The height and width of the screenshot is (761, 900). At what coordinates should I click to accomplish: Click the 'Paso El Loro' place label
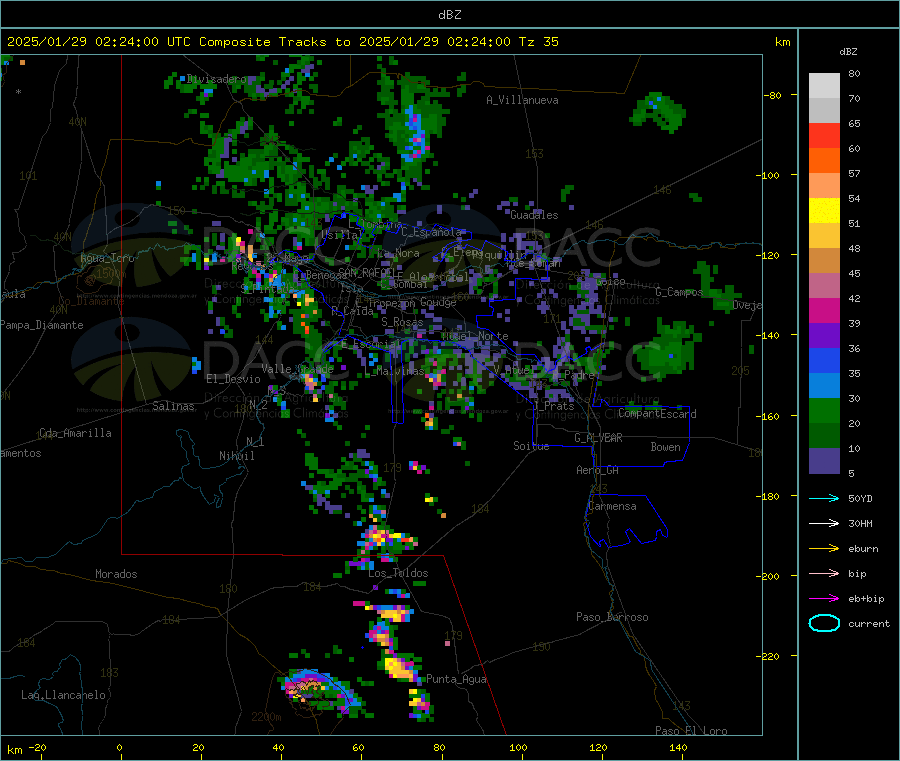tap(691, 731)
